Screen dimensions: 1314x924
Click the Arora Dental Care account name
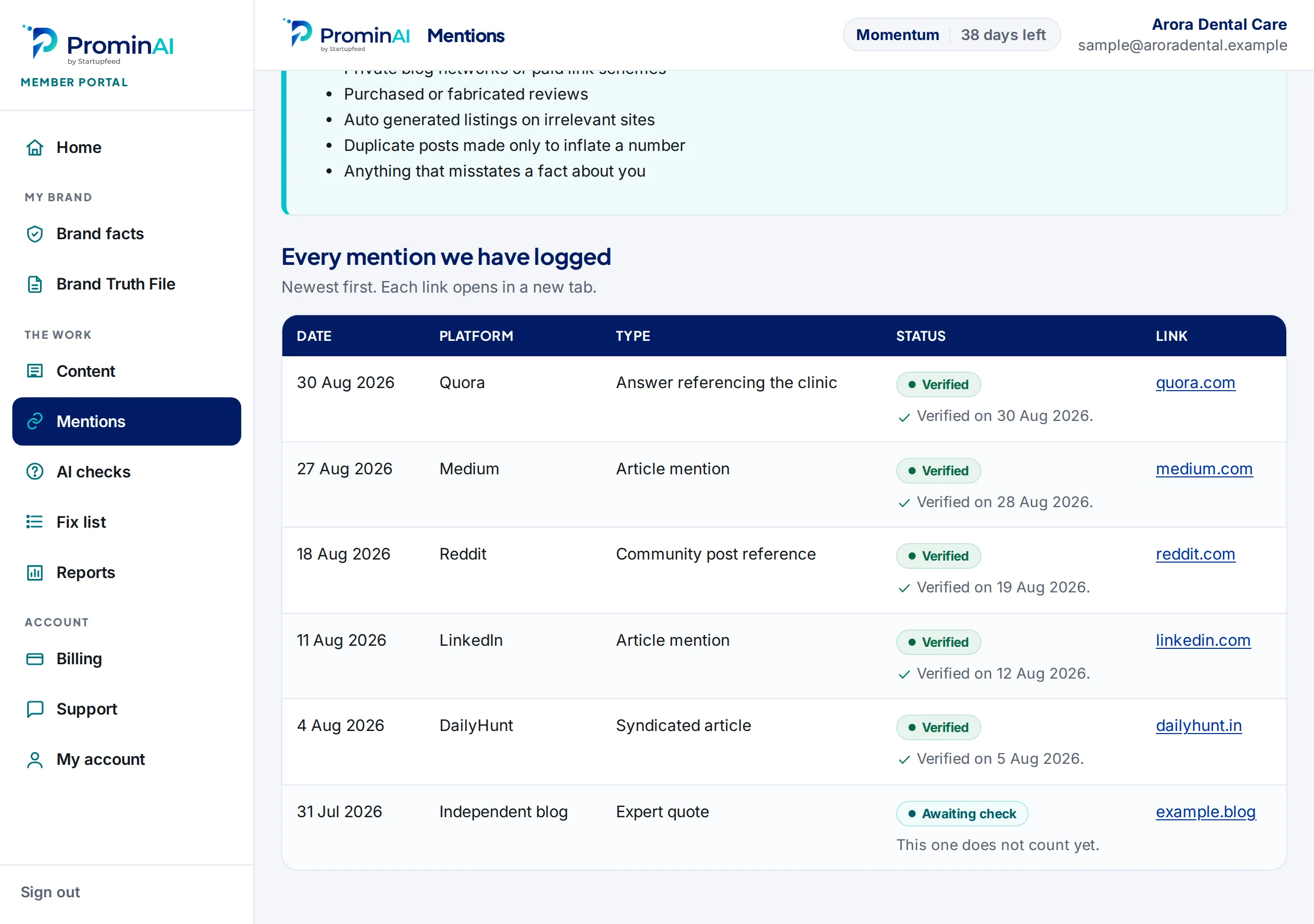click(x=1219, y=25)
